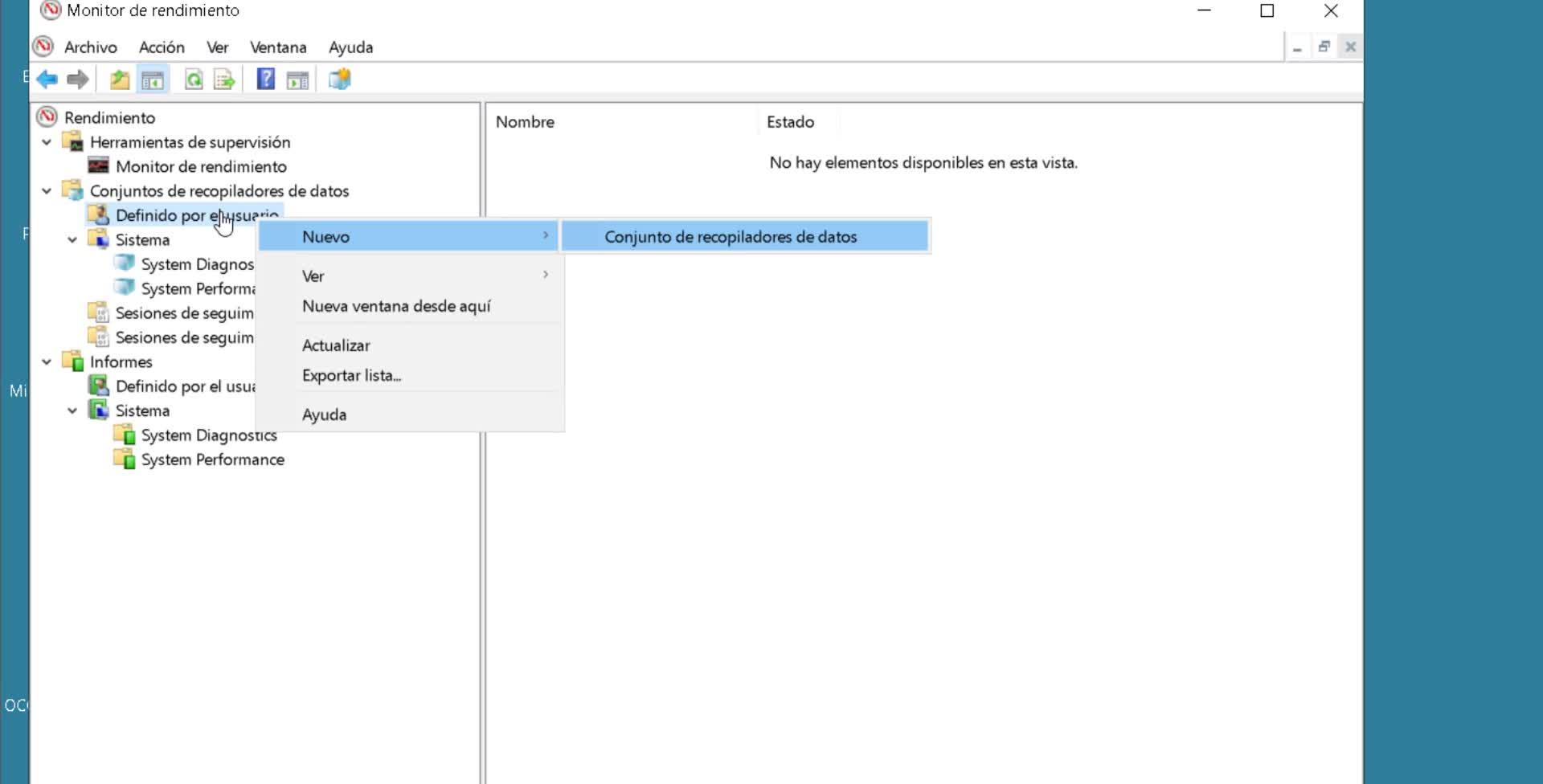Maximize the Monitor de rendimiento window

pos(1267,10)
